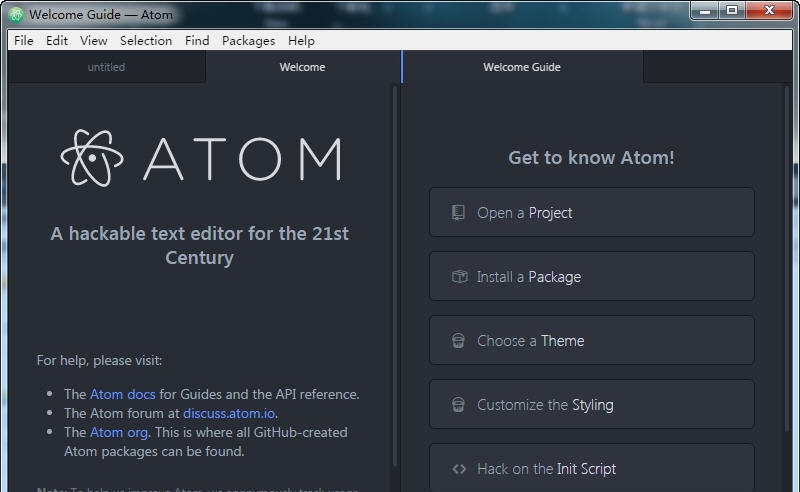Expand the Open a Project card
This screenshot has height=492, width=800.
tap(592, 212)
